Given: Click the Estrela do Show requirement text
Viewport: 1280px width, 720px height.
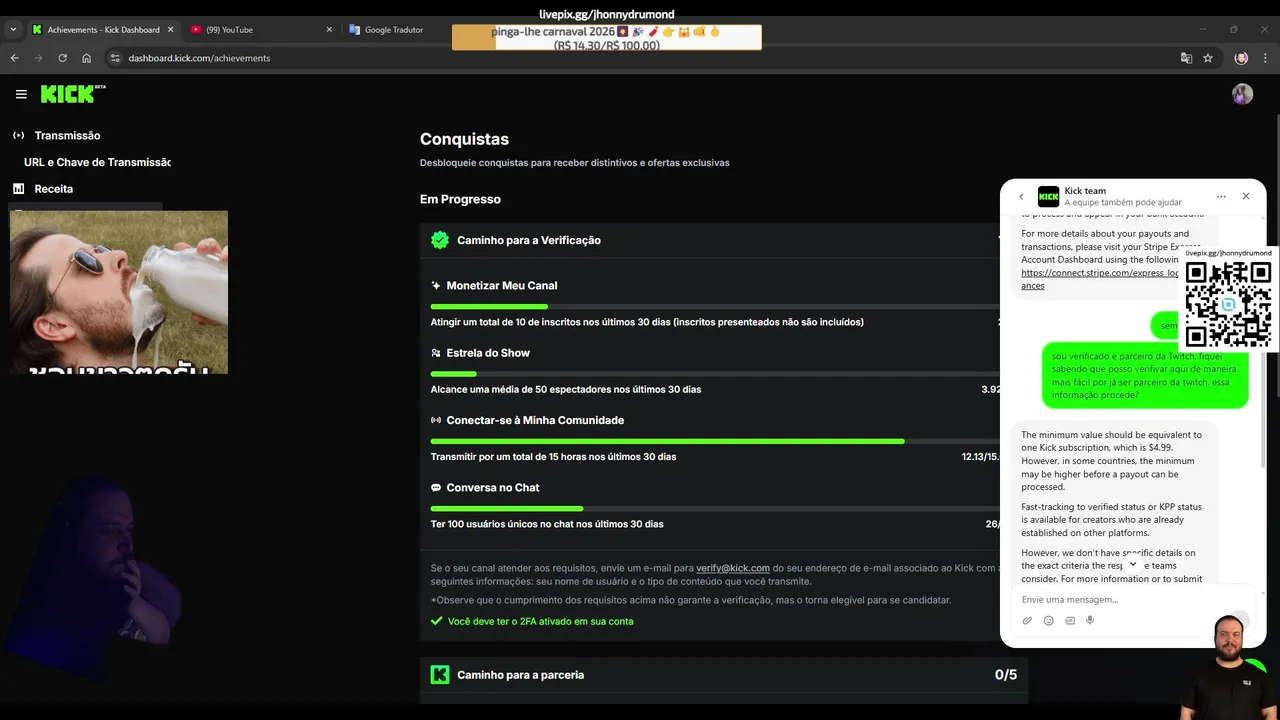Looking at the screenshot, I should [566, 389].
